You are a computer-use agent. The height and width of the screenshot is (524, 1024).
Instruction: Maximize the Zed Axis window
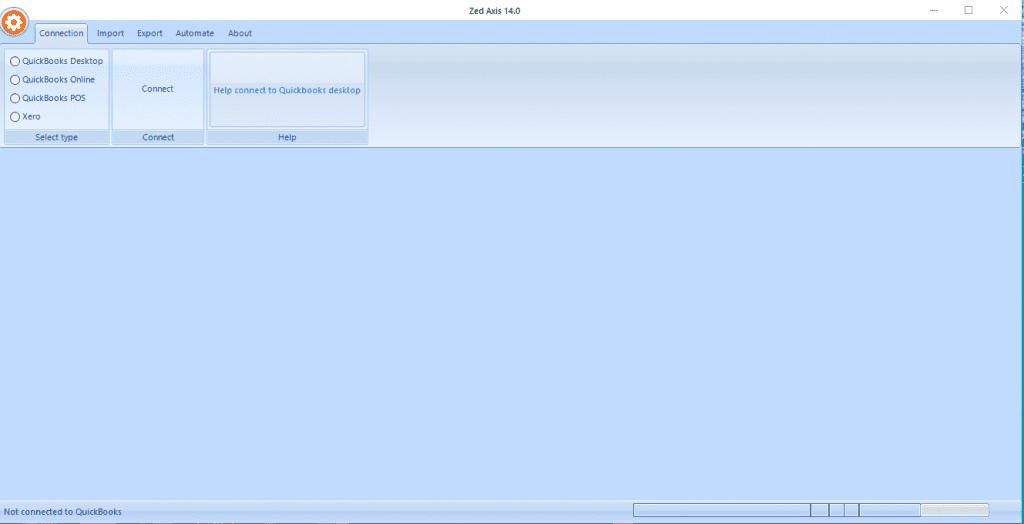tap(968, 10)
